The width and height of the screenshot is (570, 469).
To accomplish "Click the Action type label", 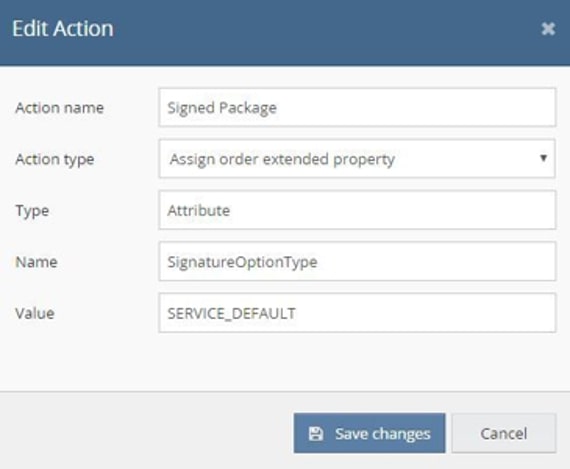I will (x=55, y=160).
